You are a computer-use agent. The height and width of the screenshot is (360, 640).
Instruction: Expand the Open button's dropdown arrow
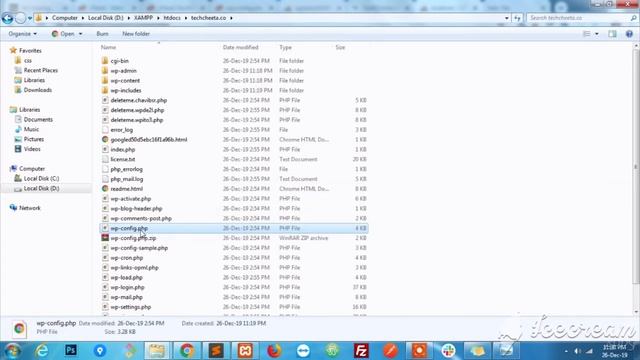[x=80, y=34]
